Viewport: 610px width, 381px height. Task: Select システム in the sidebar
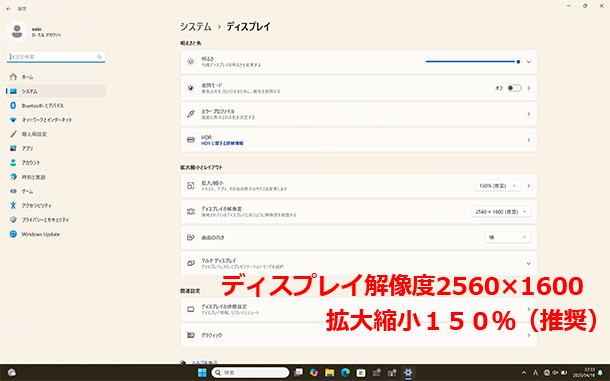click(56, 91)
